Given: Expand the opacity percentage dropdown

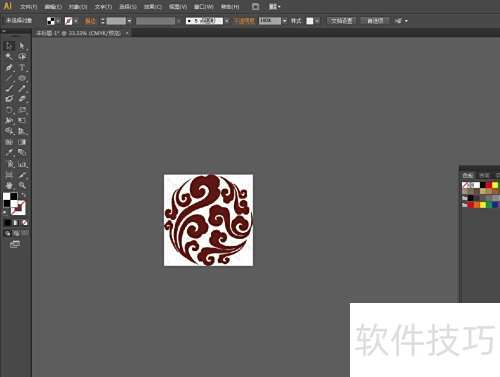Looking at the screenshot, I should coord(284,21).
